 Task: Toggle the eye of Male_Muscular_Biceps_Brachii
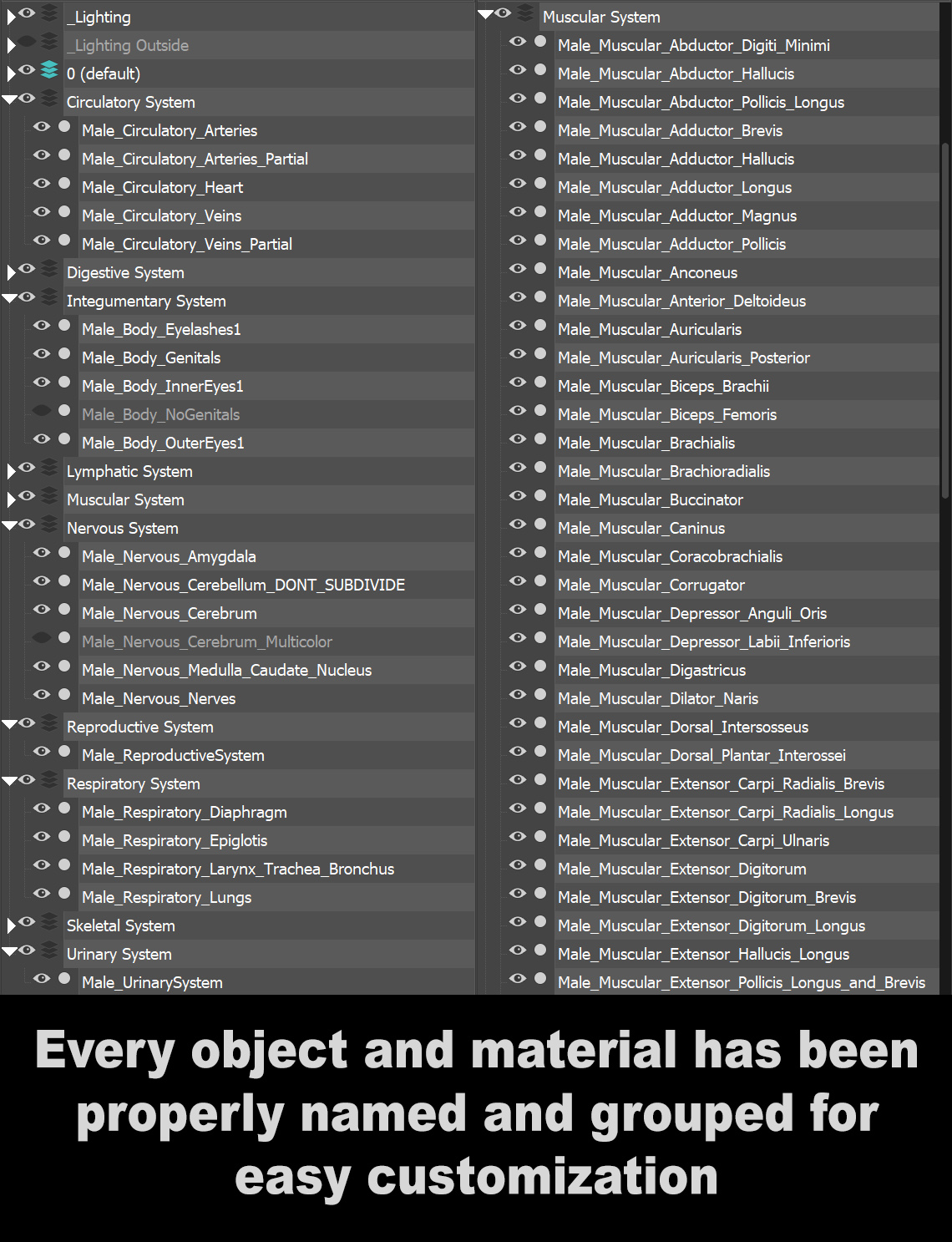(x=518, y=383)
